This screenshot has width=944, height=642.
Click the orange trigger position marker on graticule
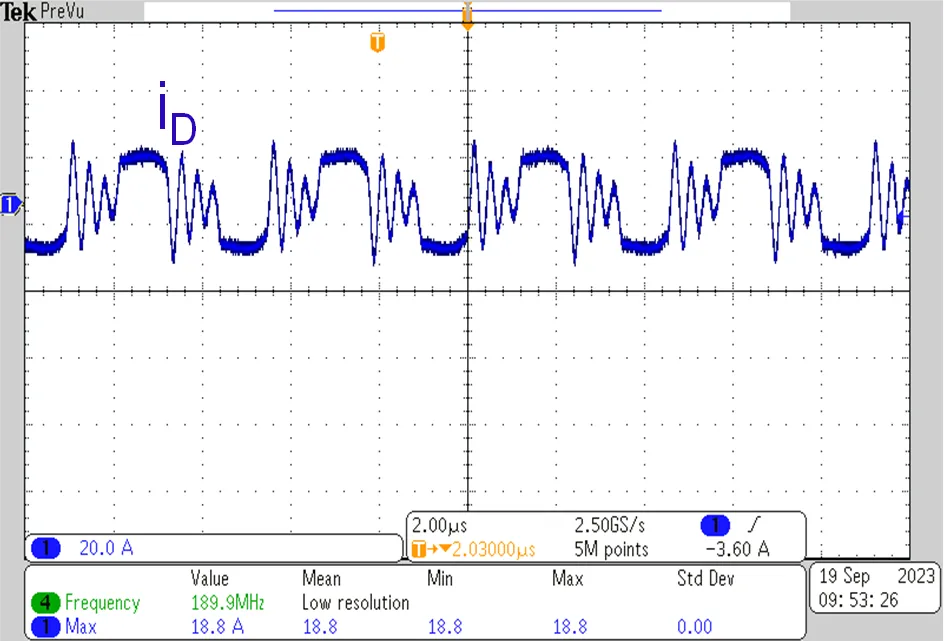(377, 42)
